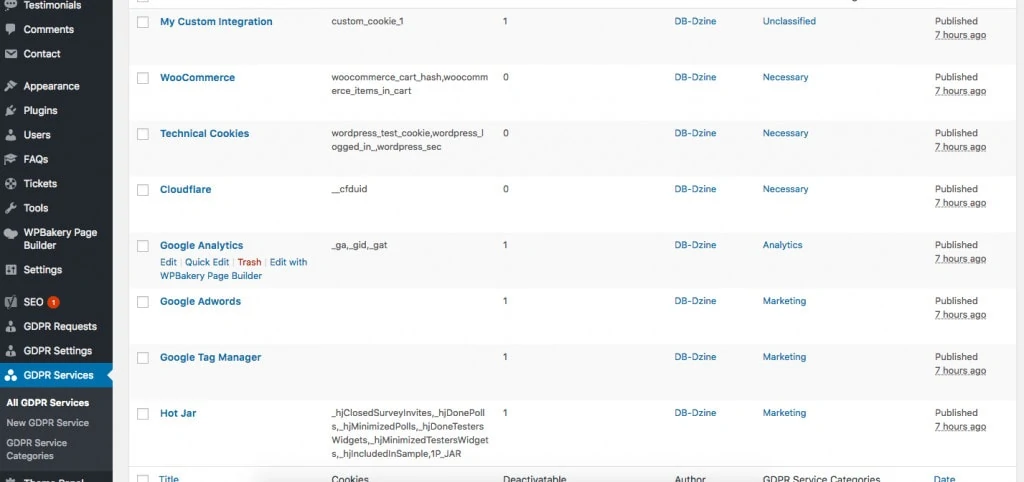Click the FAQs graduation cap icon
The height and width of the screenshot is (482, 1024).
10,159
